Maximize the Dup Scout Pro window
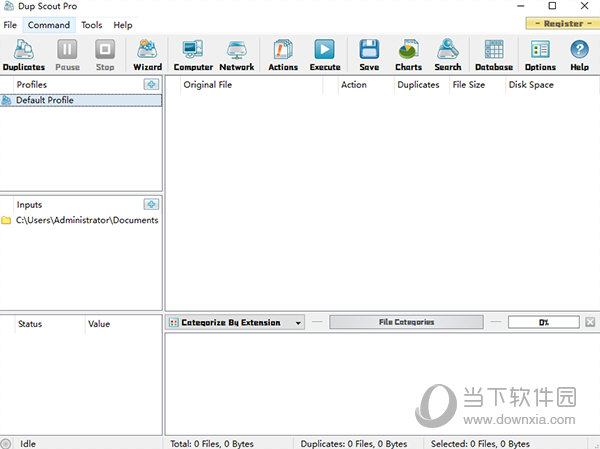Screen dimensions: 600x449 point(552,6)
